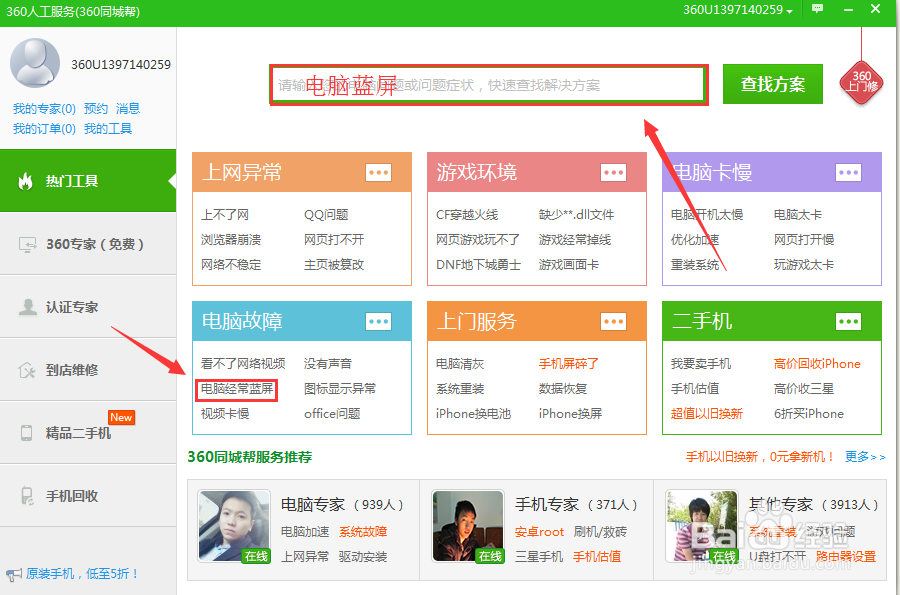Image resolution: width=900 pixels, height=595 pixels.
Task: Open more options in 电脑卡慢 card
Action: [x=848, y=172]
